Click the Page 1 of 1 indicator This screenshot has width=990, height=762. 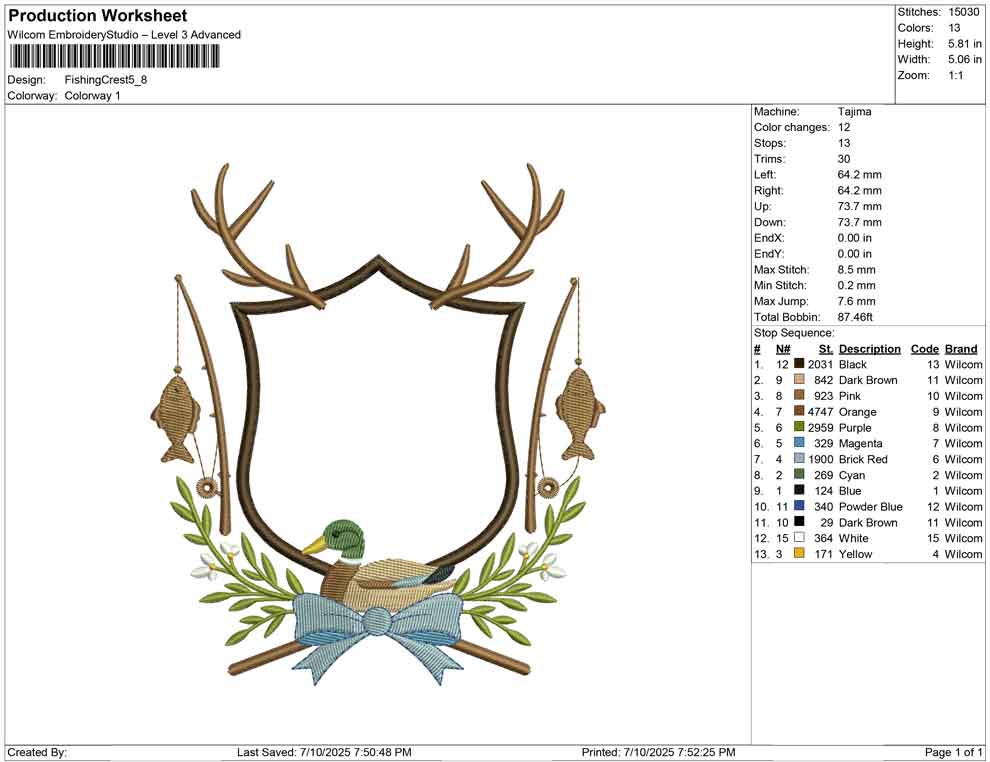(x=953, y=753)
